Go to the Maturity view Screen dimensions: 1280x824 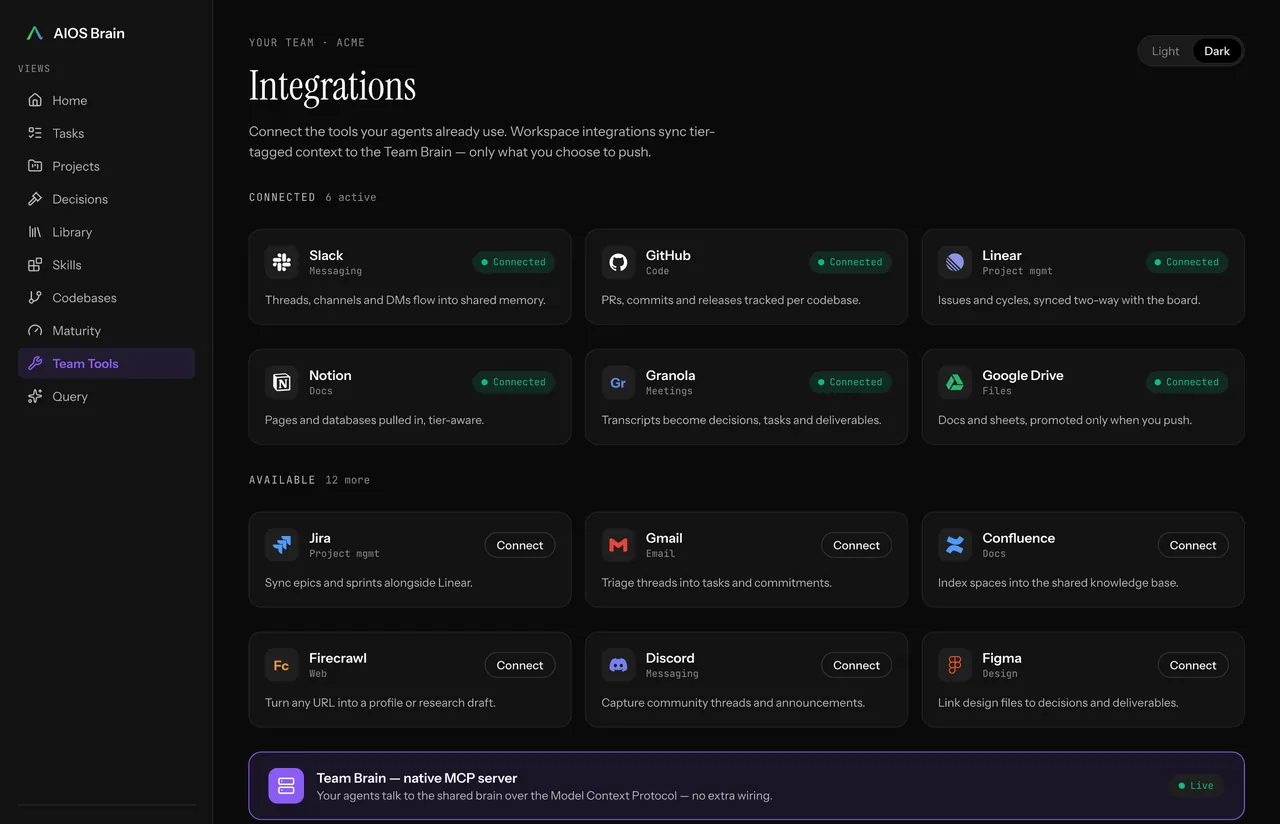point(106,331)
